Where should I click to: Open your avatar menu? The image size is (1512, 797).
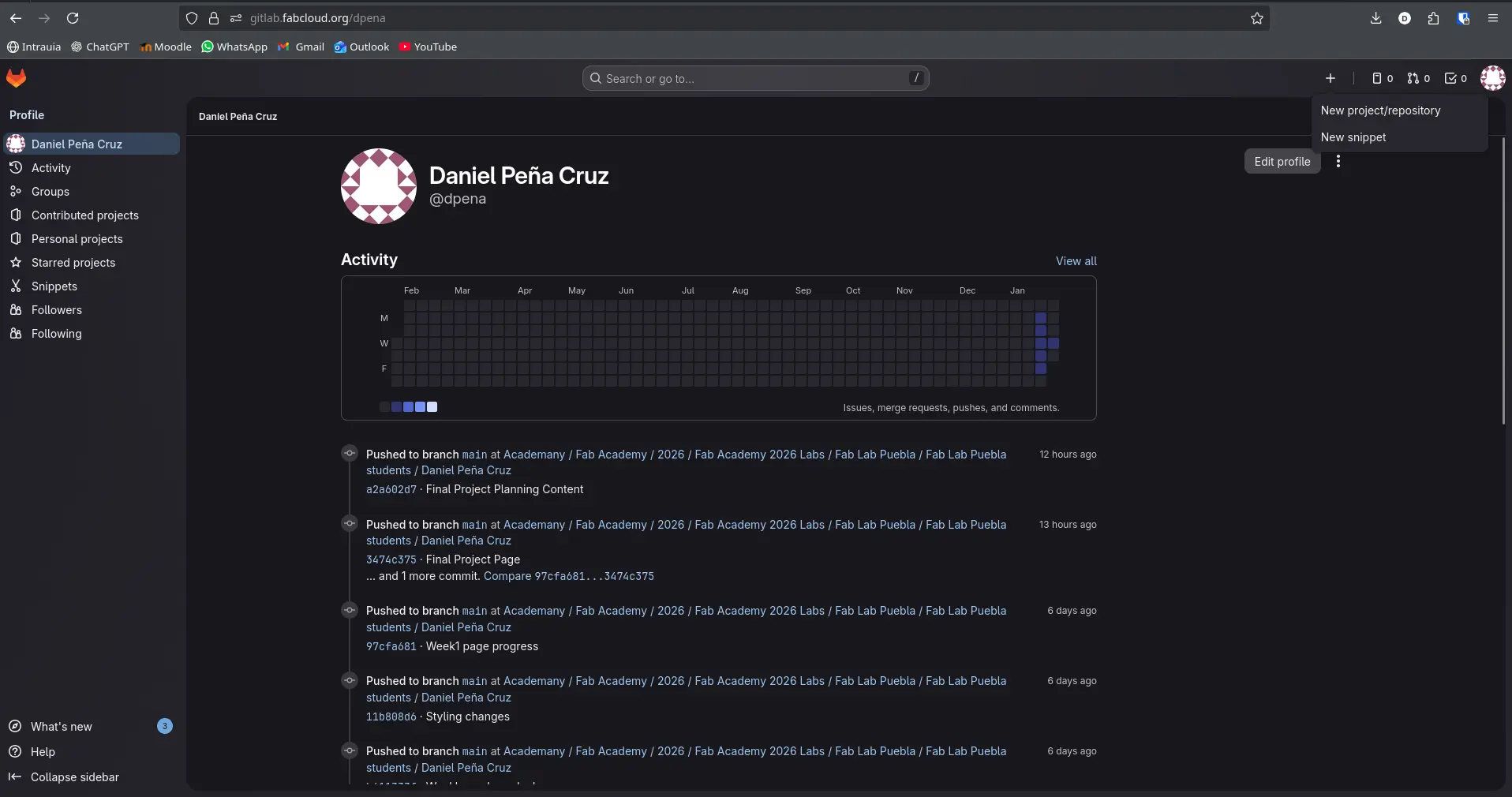click(x=1494, y=78)
